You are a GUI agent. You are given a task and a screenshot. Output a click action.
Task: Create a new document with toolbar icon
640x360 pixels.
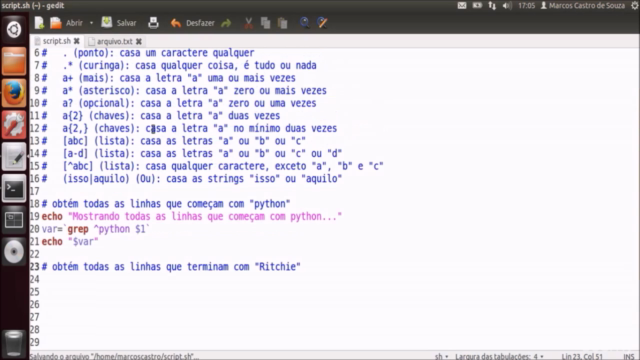39,23
